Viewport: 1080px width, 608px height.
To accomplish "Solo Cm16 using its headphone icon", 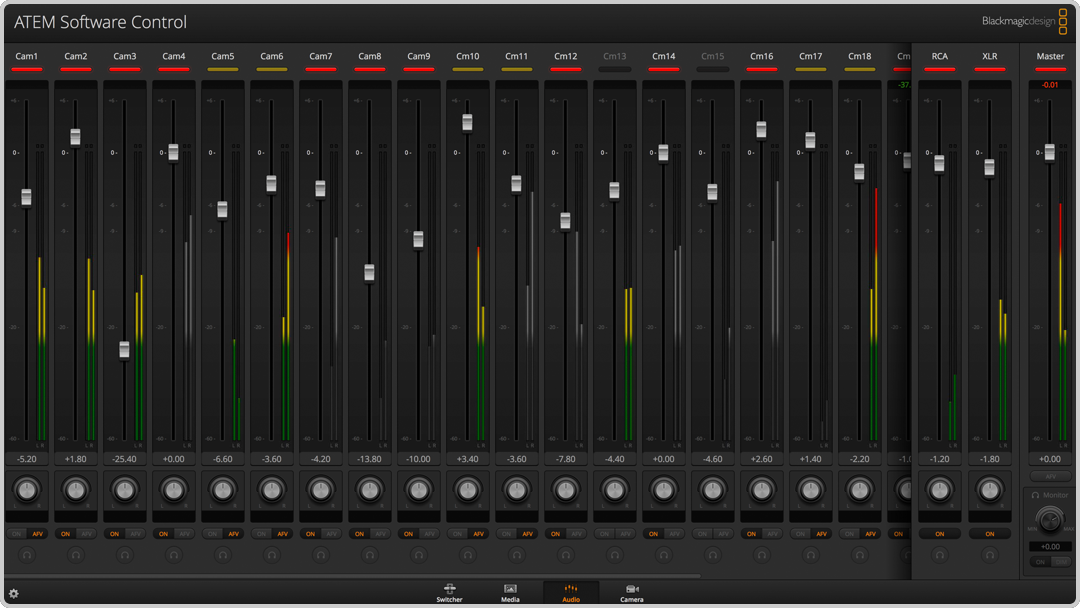I will pos(761,555).
